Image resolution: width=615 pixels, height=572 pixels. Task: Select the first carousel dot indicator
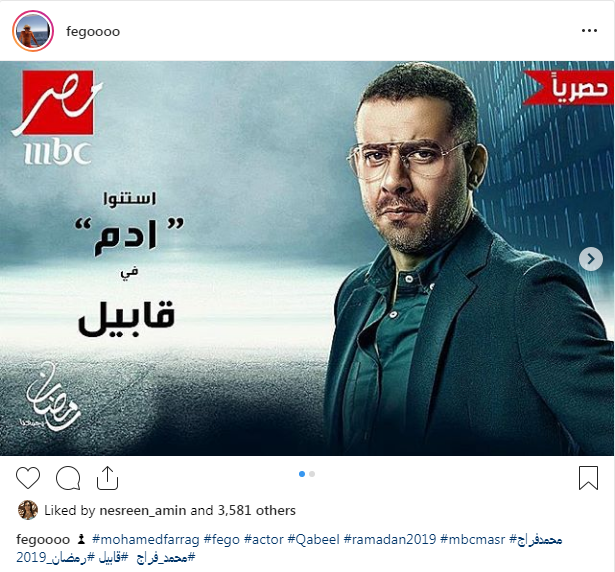[302, 474]
